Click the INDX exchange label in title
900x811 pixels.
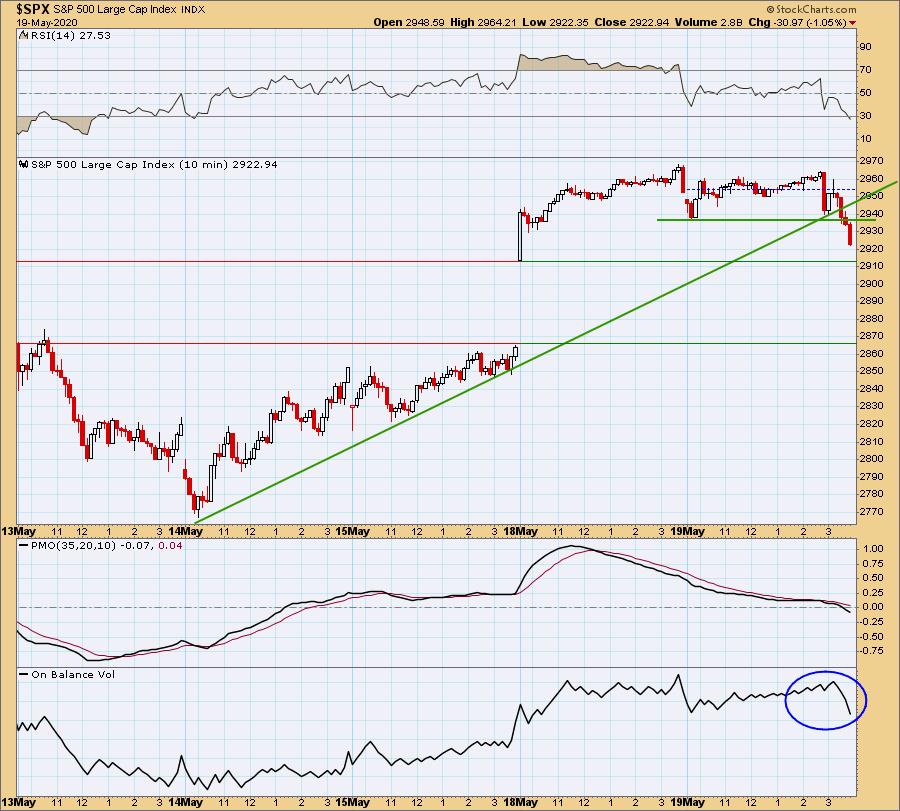click(192, 10)
